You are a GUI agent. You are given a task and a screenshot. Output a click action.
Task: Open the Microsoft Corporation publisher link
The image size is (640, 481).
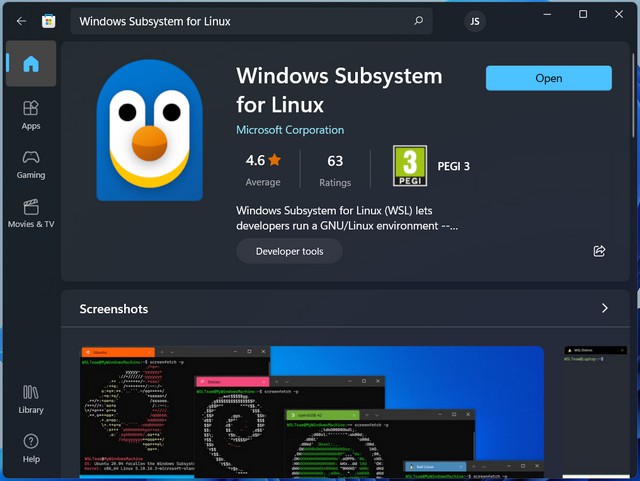[x=290, y=130]
